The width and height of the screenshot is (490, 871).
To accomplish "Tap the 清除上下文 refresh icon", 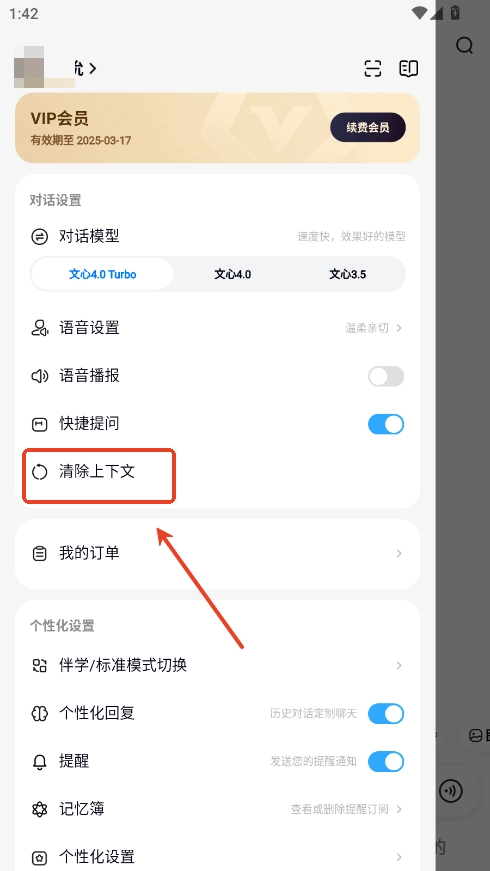I will pyautogui.click(x=39, y=472).
